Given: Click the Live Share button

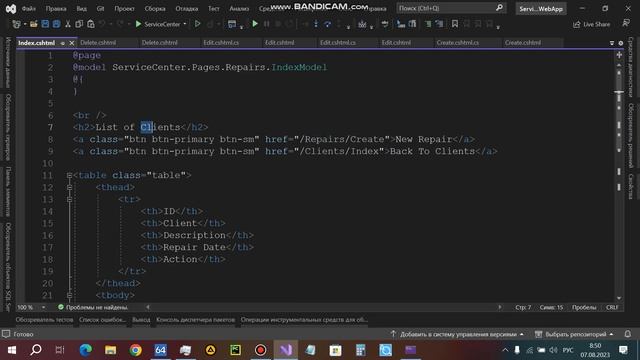Looking at the screenshot, I should point(591,24).
